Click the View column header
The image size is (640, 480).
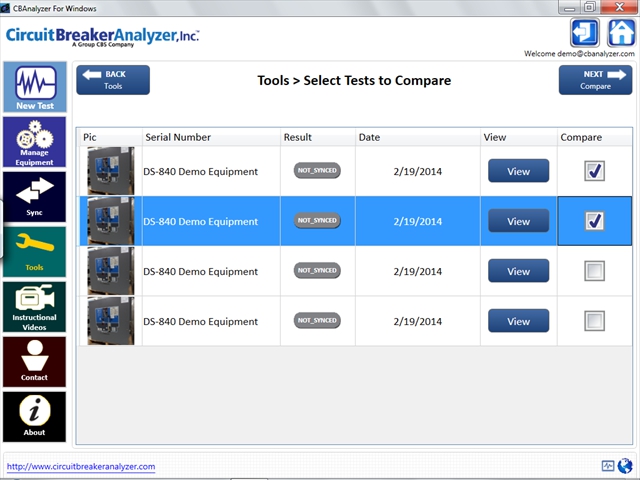click(x=518, y=137)
